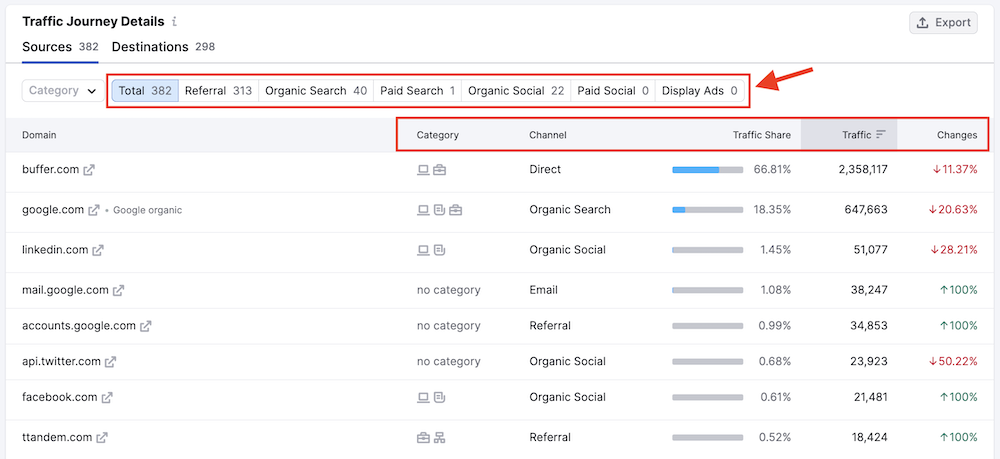Select the Organic Social 22 filter

coord(515,91)
